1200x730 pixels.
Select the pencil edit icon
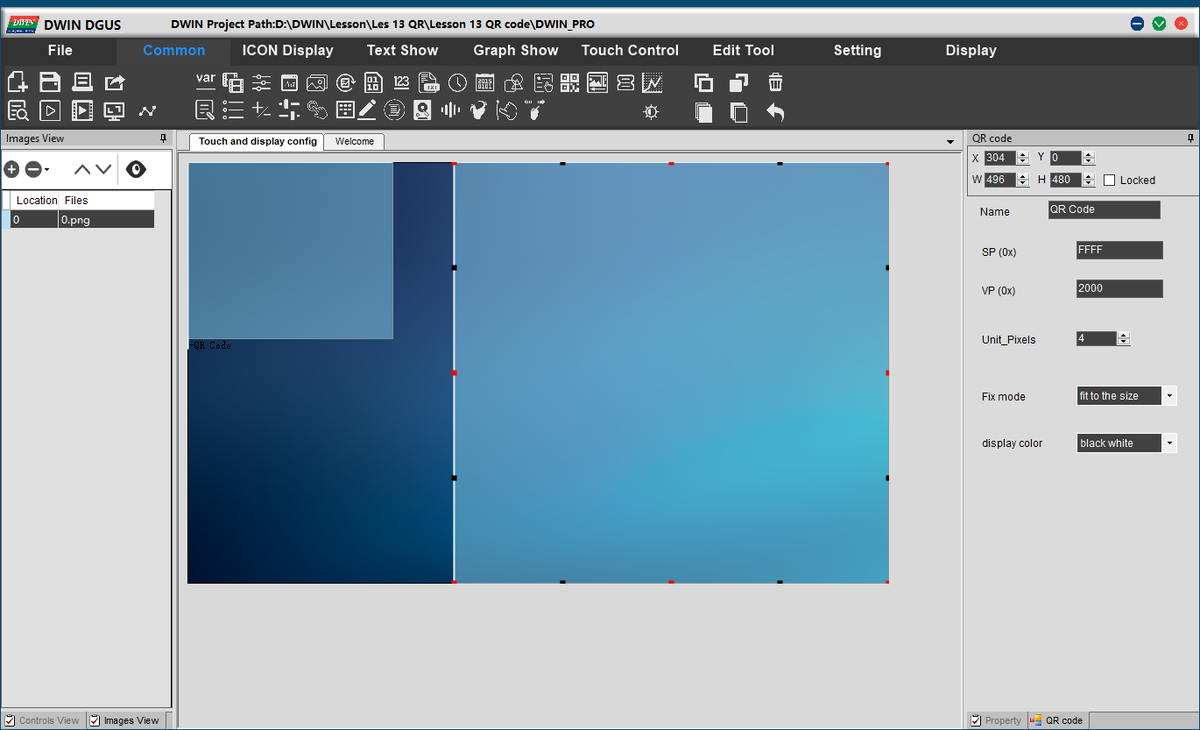367,110
